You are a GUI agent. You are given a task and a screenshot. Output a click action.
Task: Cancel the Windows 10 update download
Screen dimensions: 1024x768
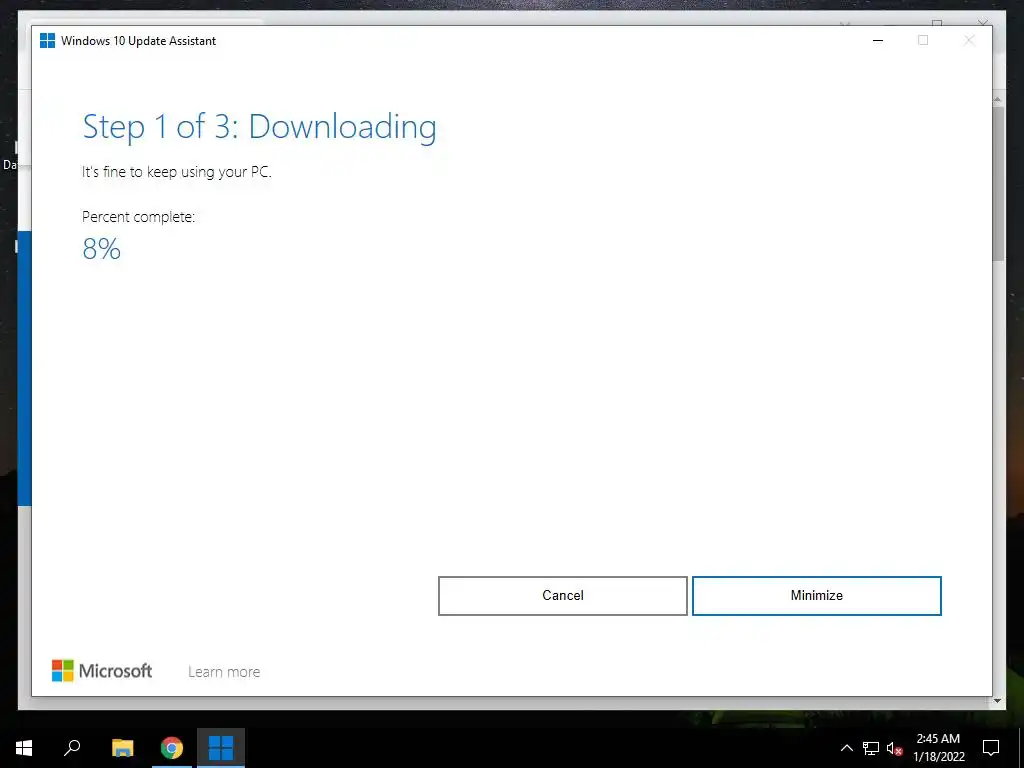click(562, 596)
